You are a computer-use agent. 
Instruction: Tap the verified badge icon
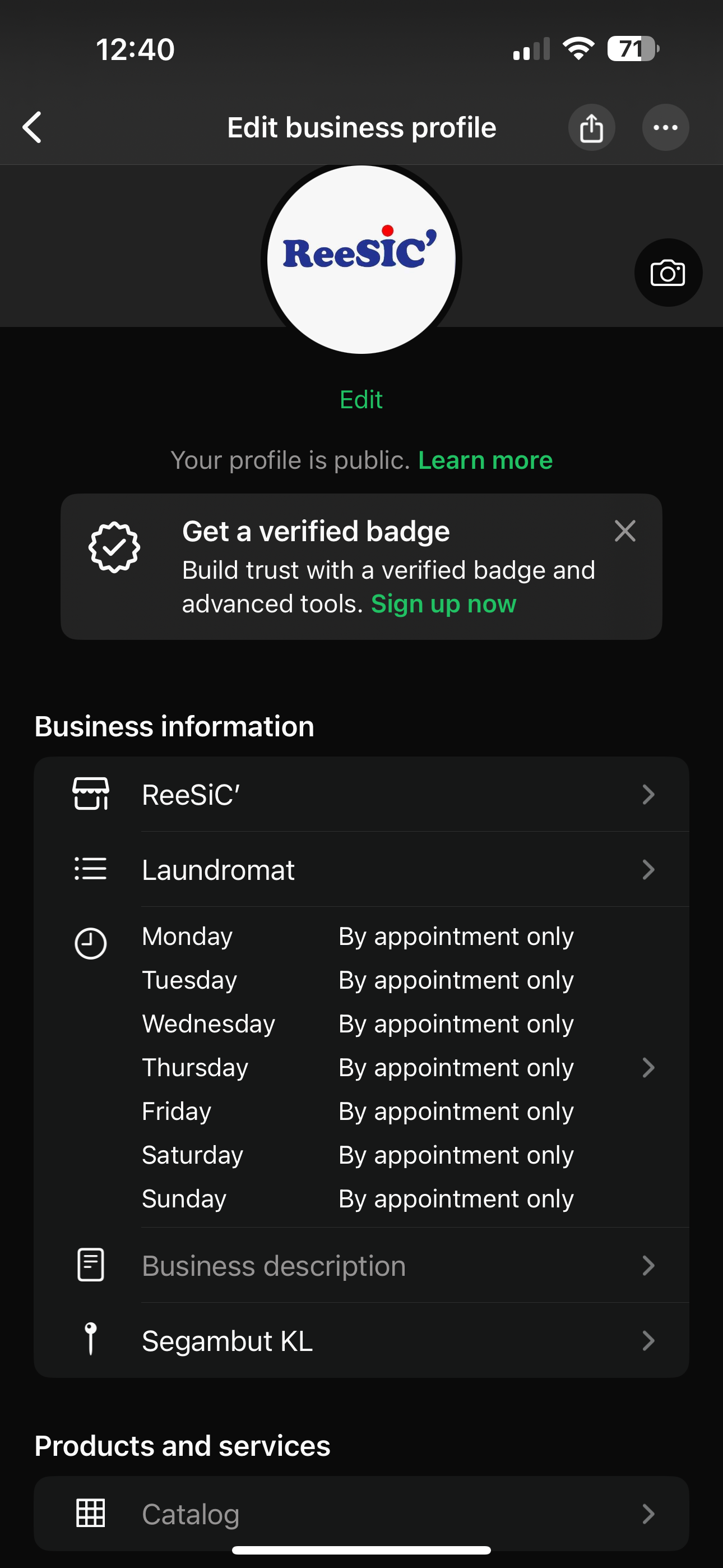point(114,547)
